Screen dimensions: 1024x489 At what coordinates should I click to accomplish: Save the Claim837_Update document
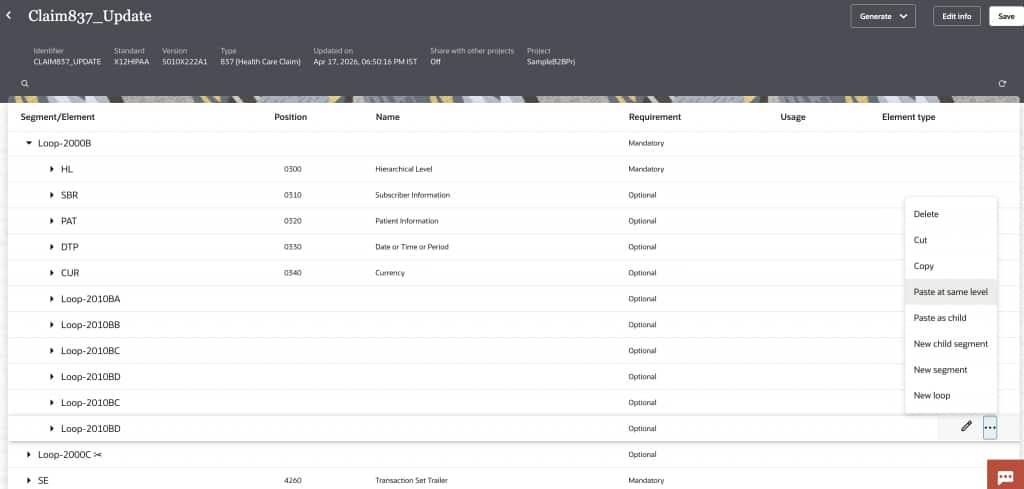pos(1006,16)
